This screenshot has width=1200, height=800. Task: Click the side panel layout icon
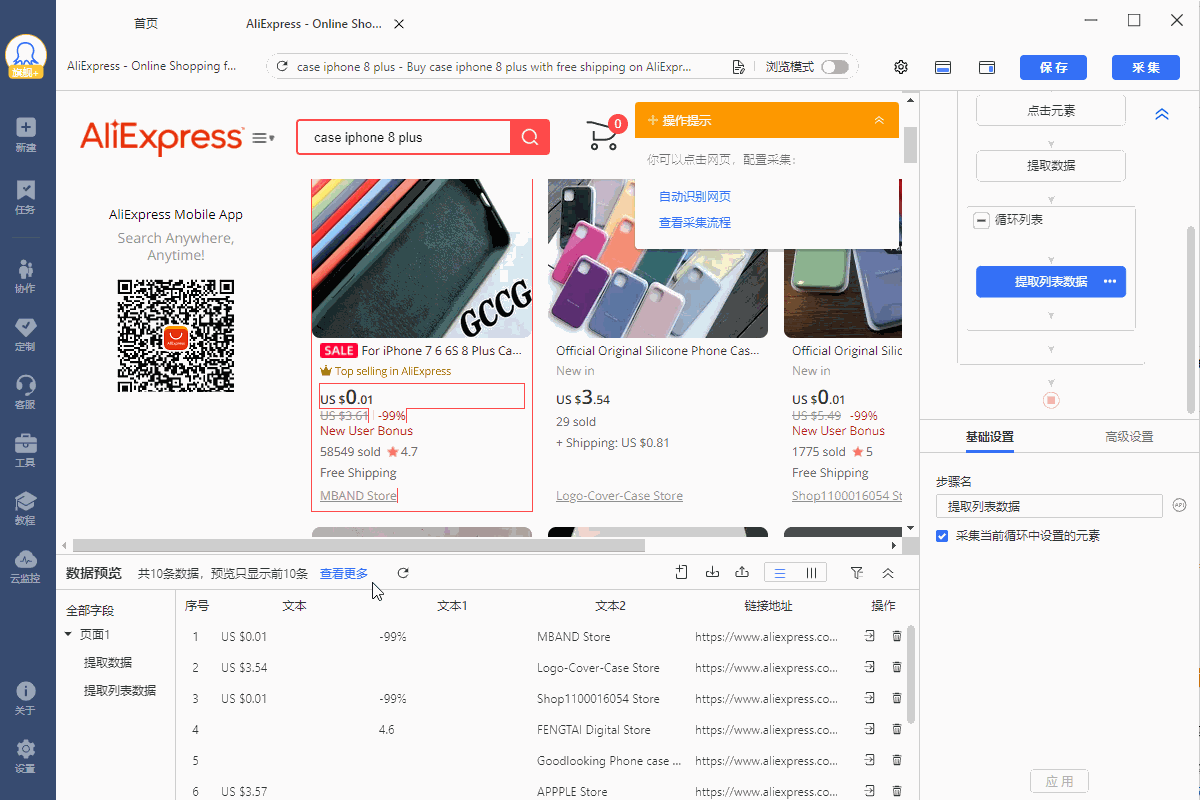(x=987, y=67)
